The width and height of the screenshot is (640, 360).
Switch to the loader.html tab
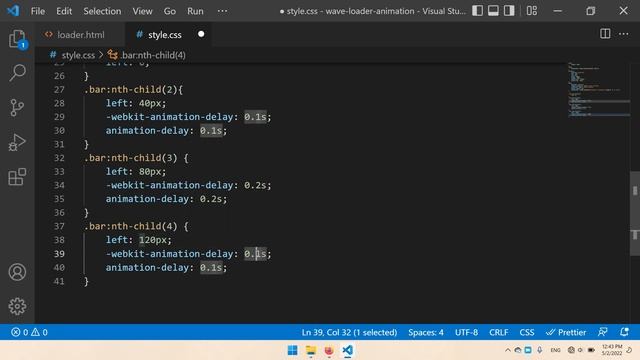tap(80, 35)
